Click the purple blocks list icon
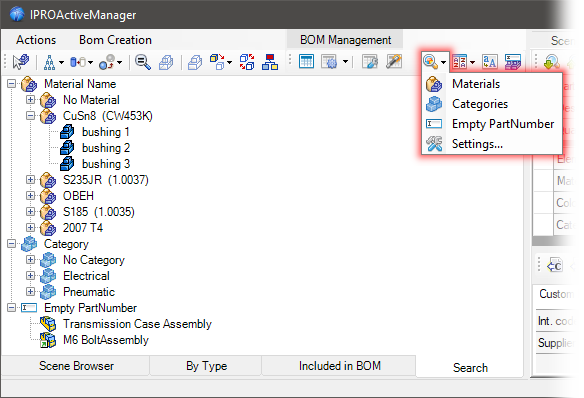 (513, 62)
